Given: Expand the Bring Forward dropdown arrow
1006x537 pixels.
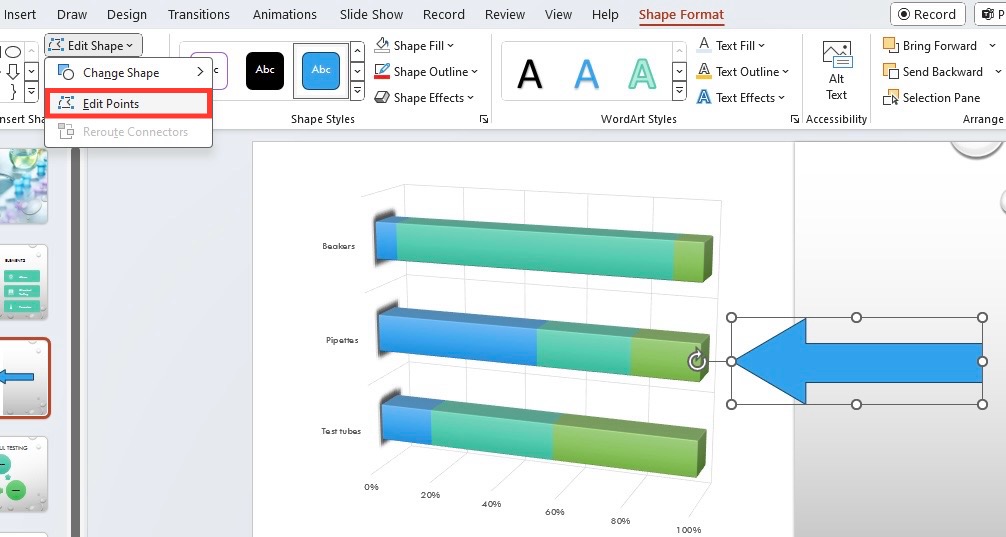Looking at the screenshot, I should [x=993, y=46].
